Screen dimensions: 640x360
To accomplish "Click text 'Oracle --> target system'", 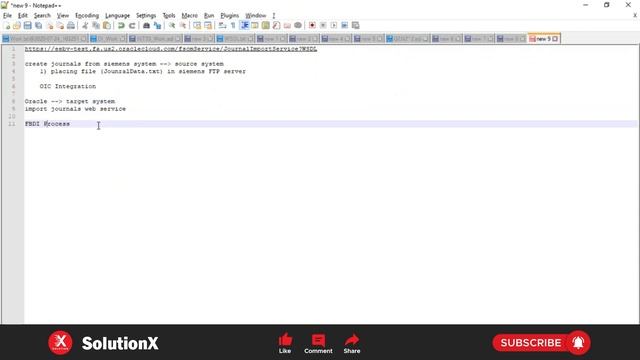I will pos(70,101).
